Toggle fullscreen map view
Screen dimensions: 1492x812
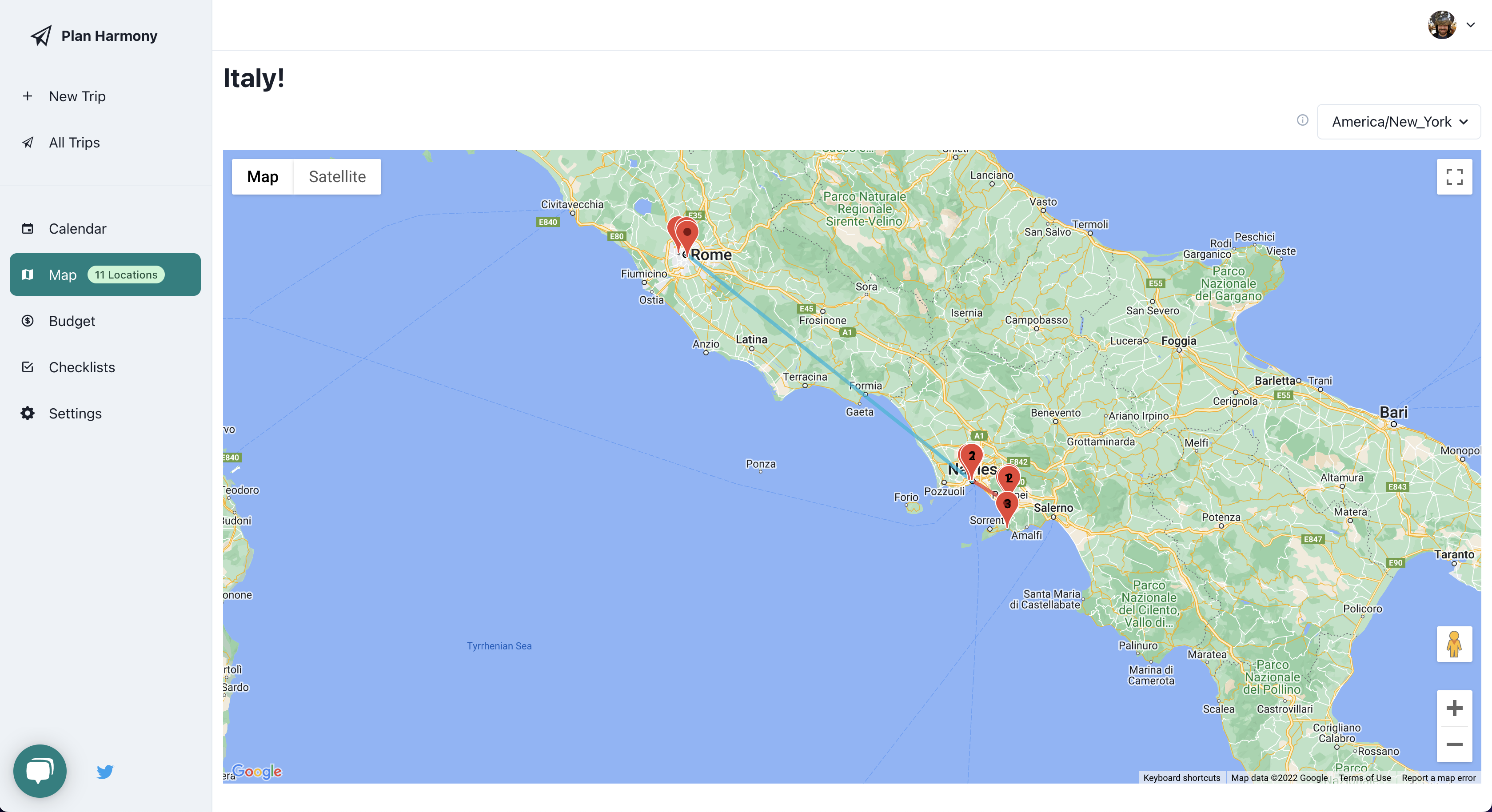[x=1454, y=177]
